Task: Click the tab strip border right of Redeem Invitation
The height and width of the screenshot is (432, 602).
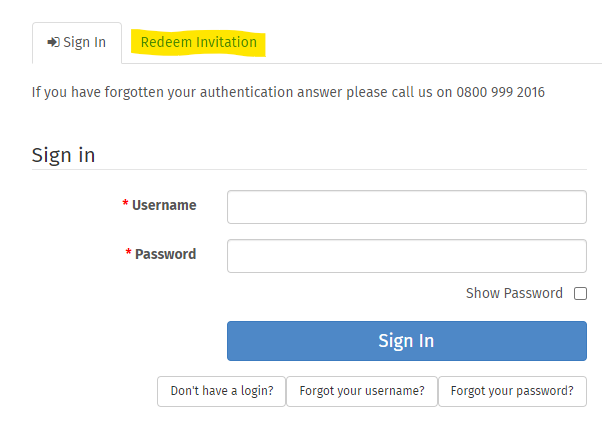Action: (x=434, y=63)
